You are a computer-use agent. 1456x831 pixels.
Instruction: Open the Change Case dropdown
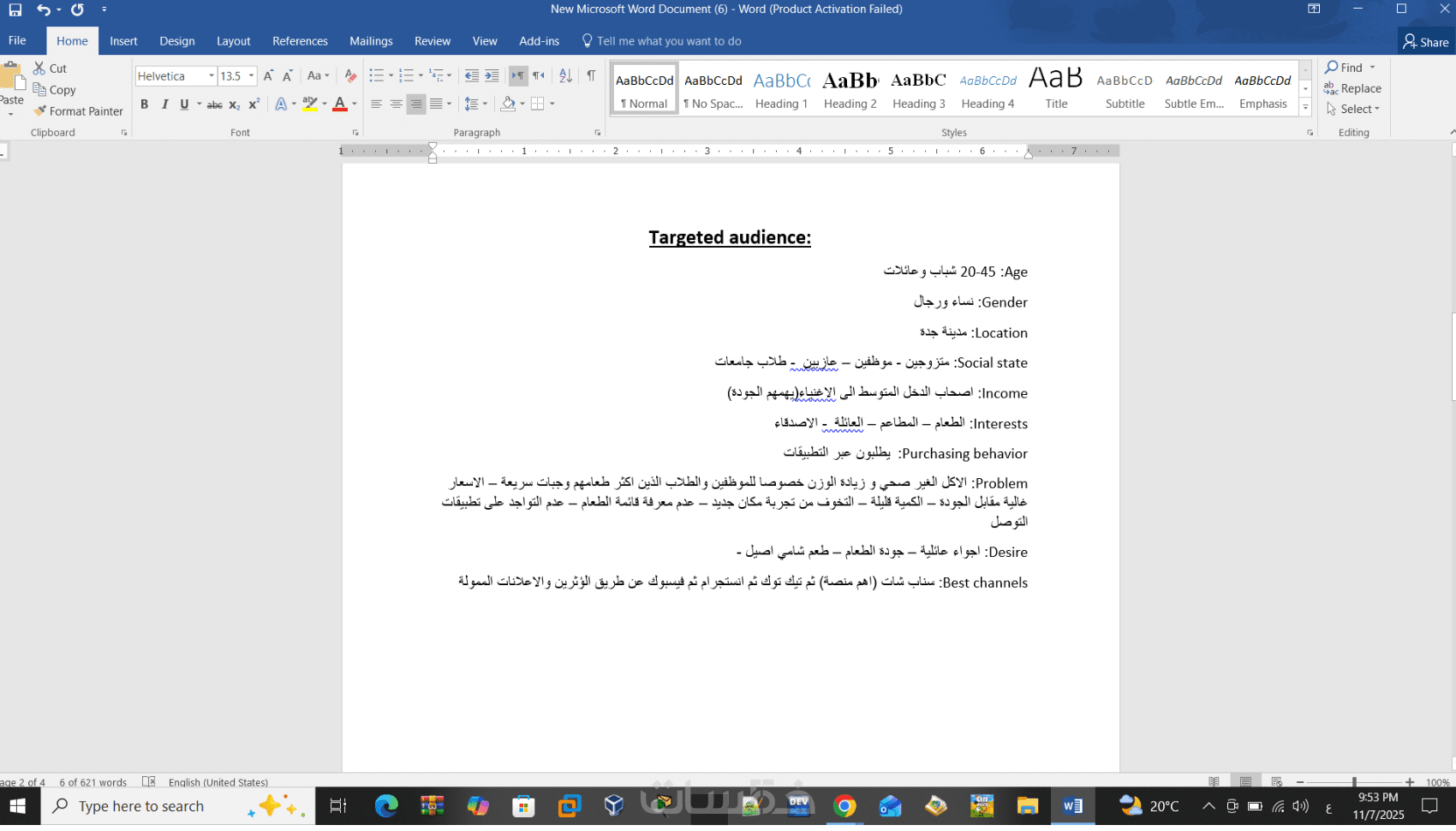tap(318, 76)
